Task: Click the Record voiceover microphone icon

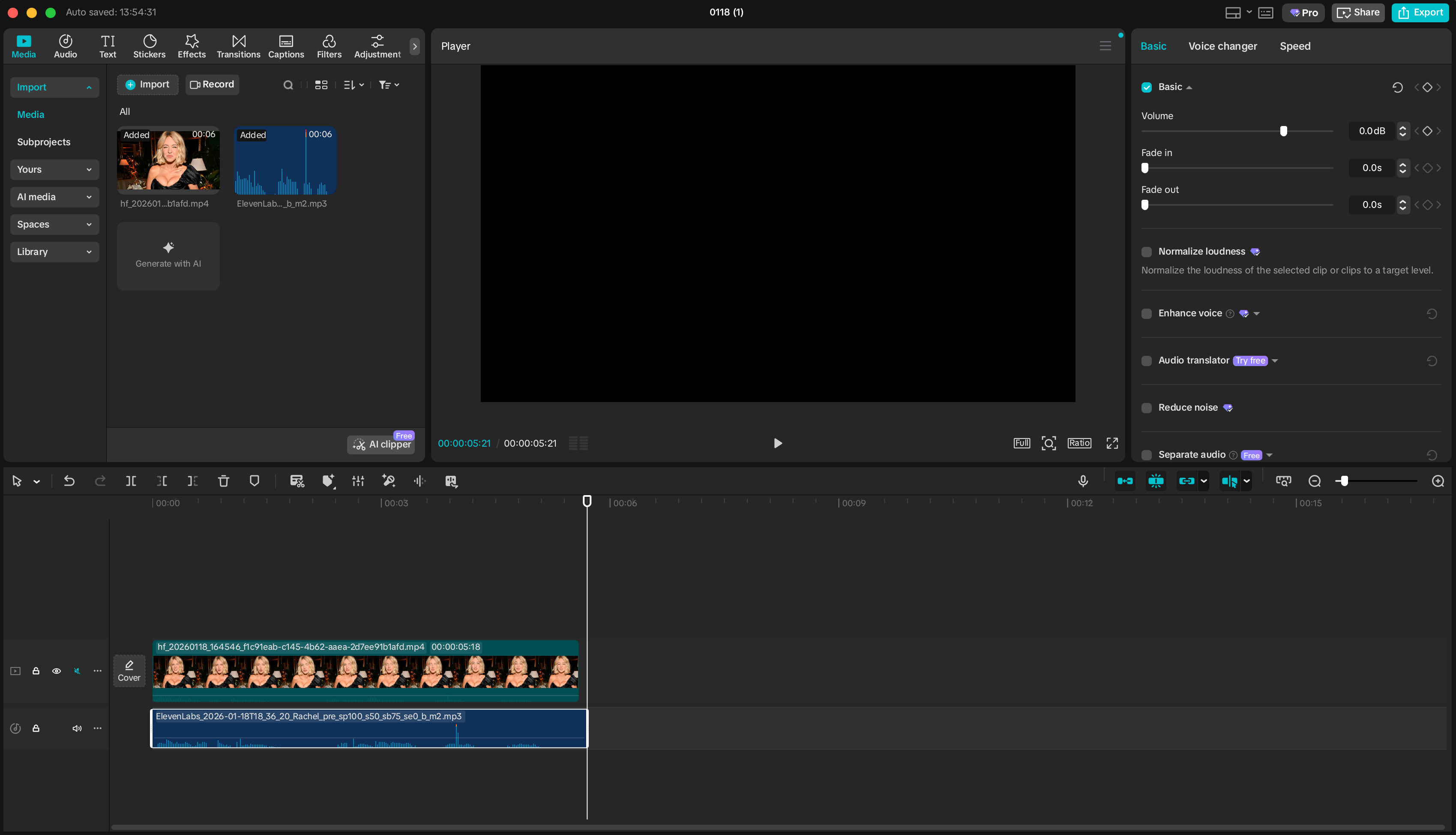Action: [1083, 481]
